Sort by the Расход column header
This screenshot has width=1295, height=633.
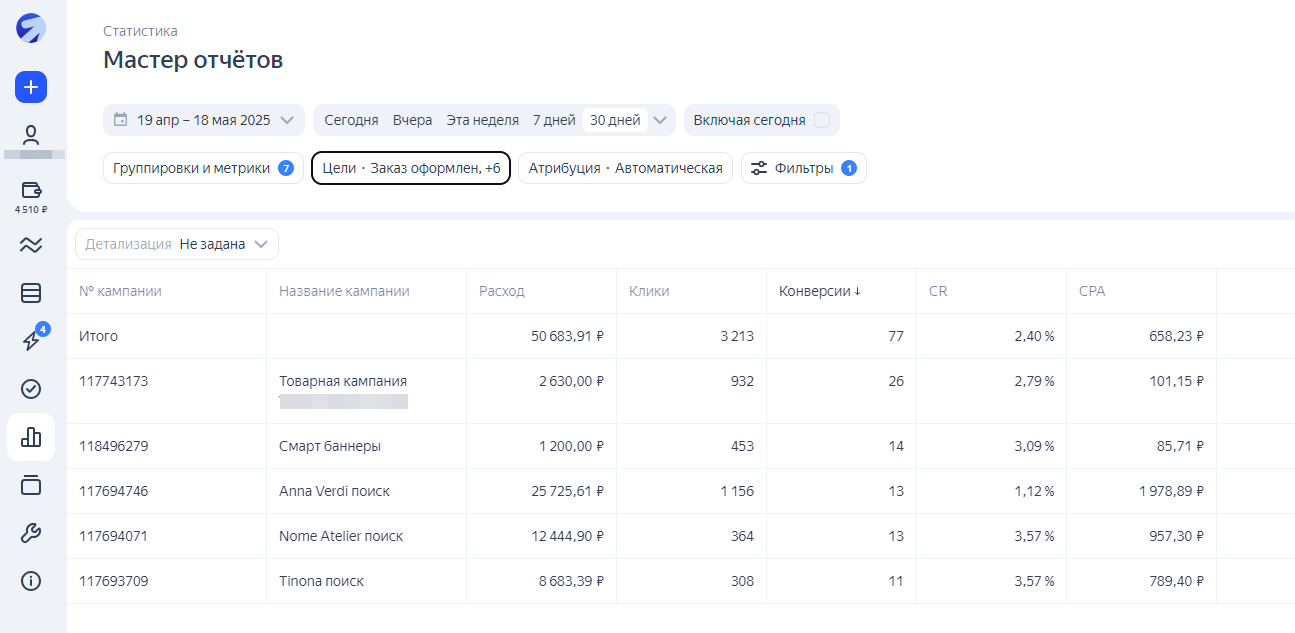[502, 291]
